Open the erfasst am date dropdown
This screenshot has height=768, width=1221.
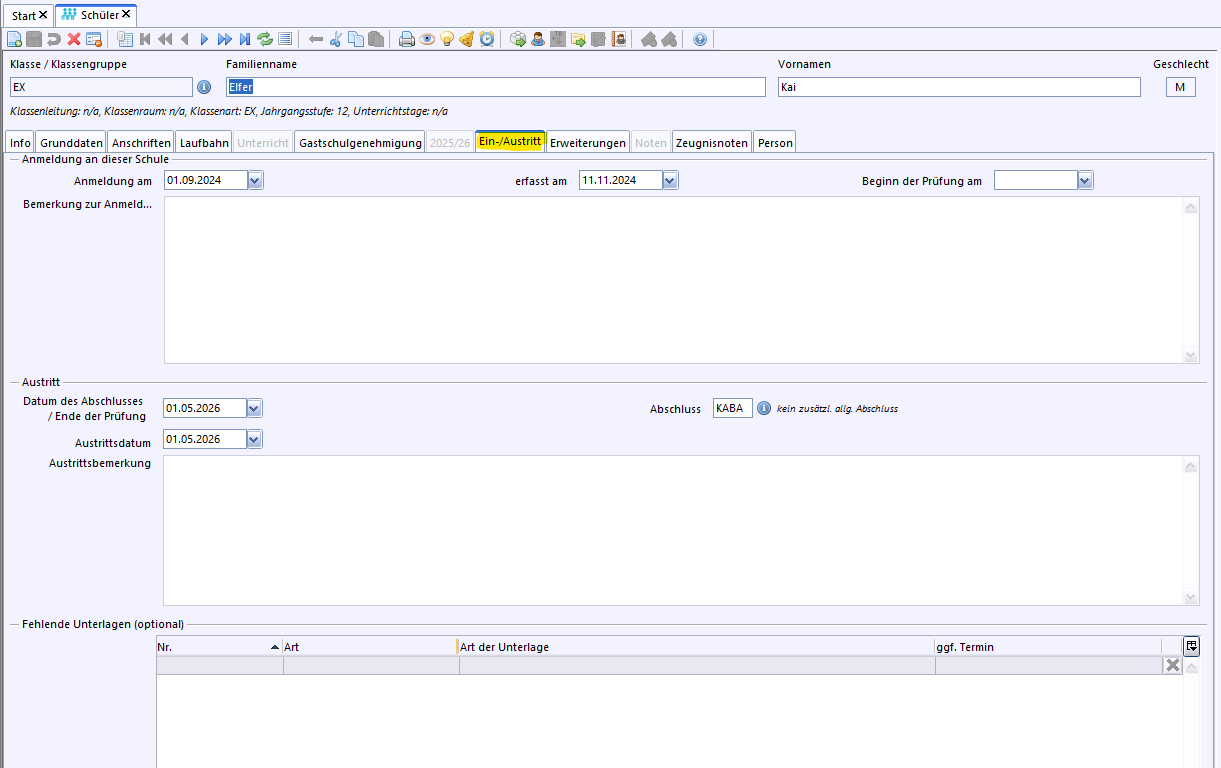(x=670, y=180)
